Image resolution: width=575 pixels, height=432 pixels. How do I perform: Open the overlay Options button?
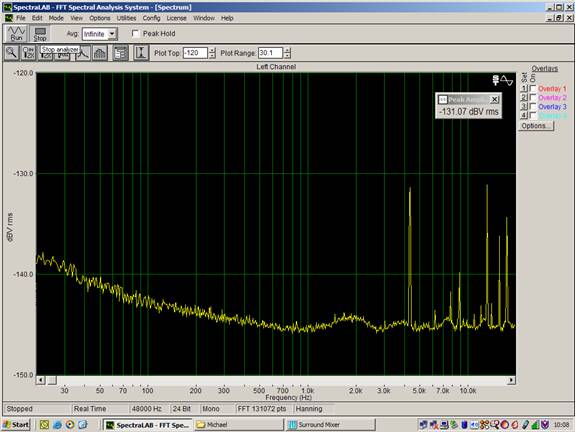[536, 126]
